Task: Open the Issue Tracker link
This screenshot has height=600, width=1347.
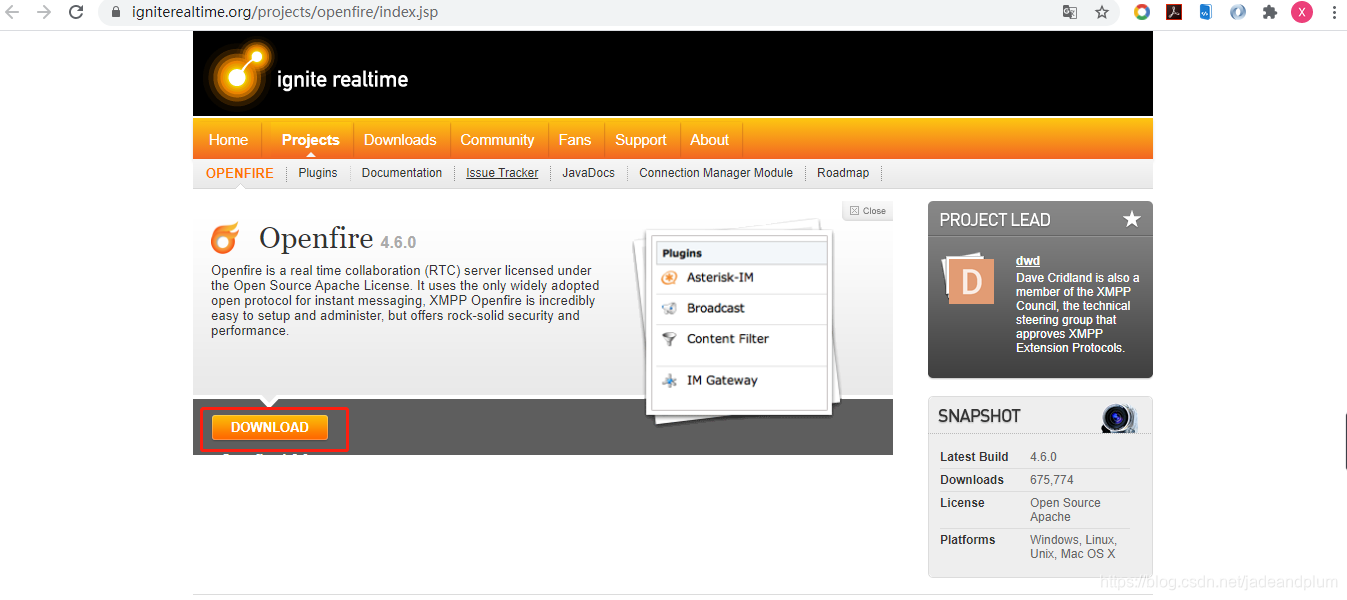Action: pos(502,173)
